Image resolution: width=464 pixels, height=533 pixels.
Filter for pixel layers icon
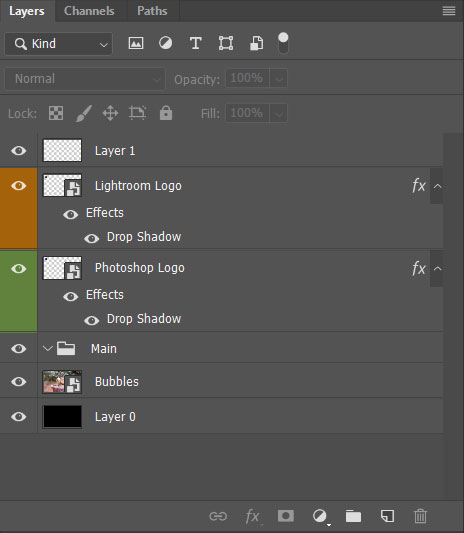pyautogui.click(x=136, y=44)
